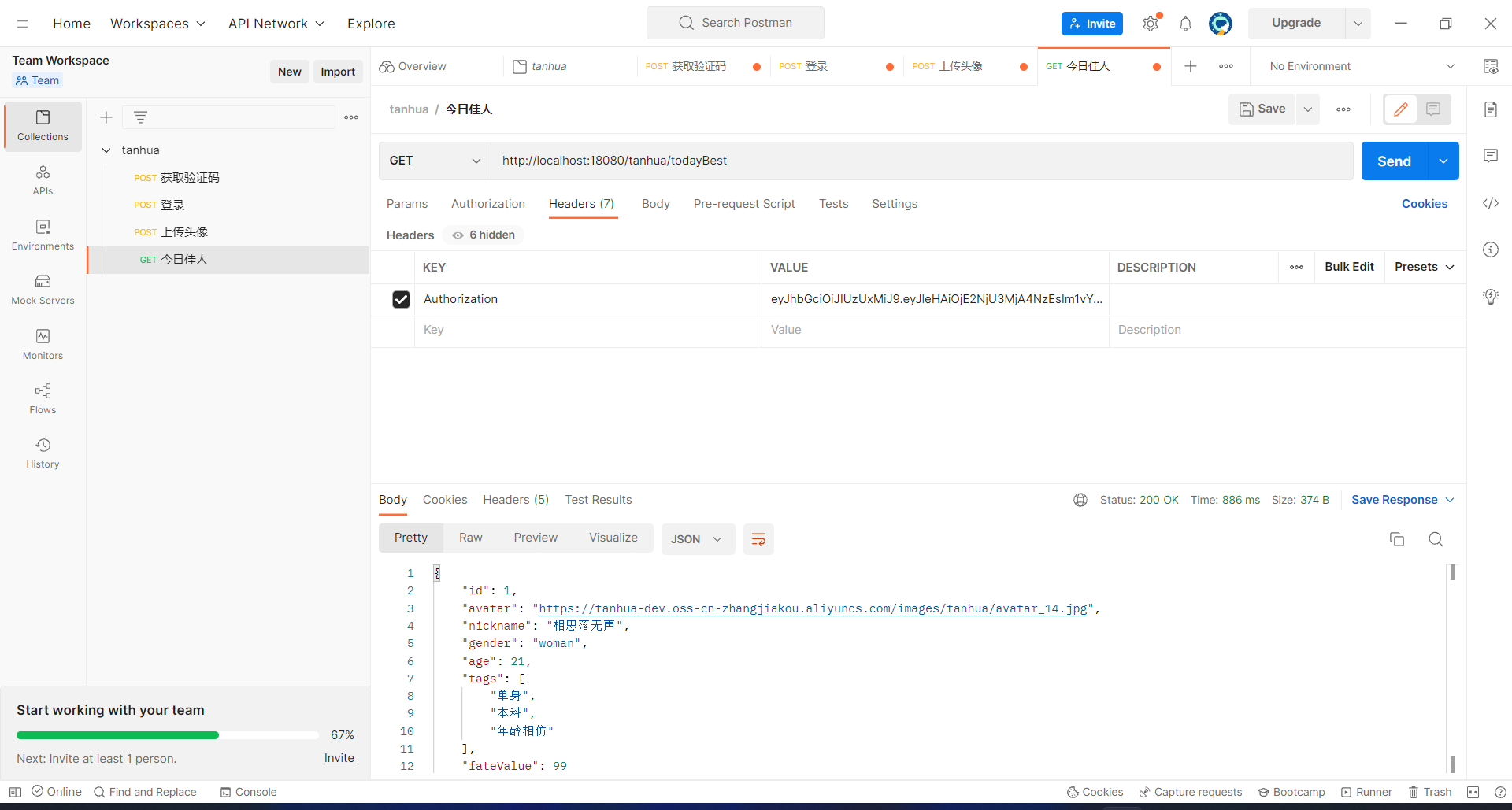Toggle sidebar visibility in status bar
The width and height of the screenshot is (1512, 810).
(x=15, y=792)
